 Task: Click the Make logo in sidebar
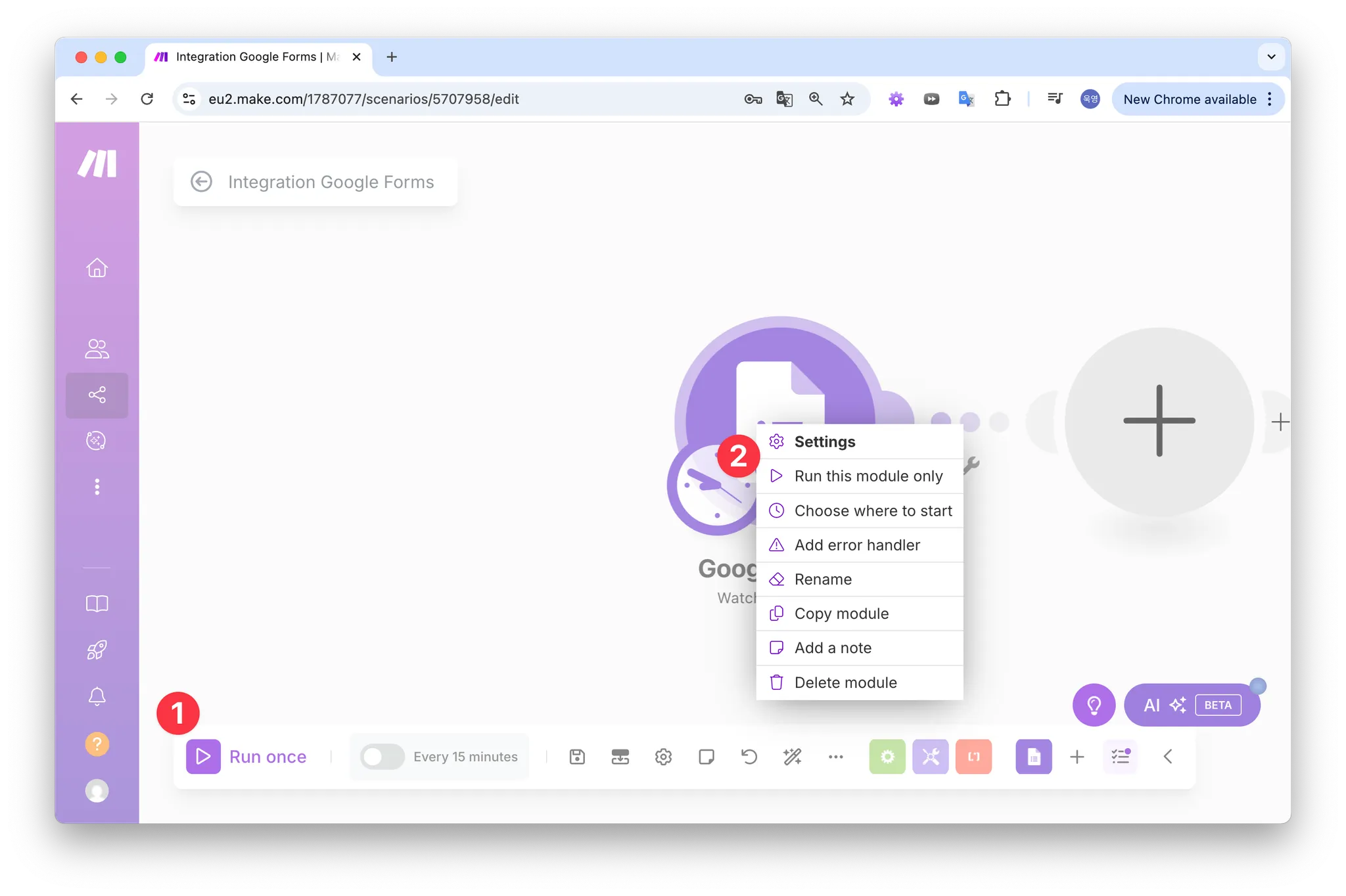click(97, 164)
